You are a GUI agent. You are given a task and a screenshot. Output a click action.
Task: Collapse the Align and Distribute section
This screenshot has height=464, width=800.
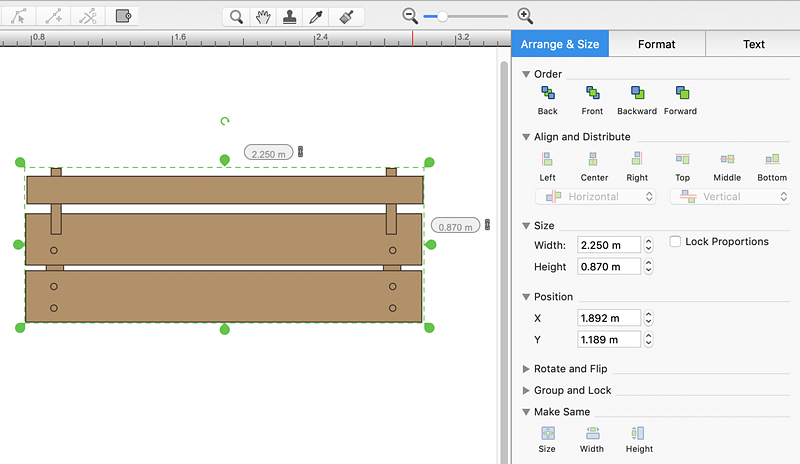[x=526, y=137]
